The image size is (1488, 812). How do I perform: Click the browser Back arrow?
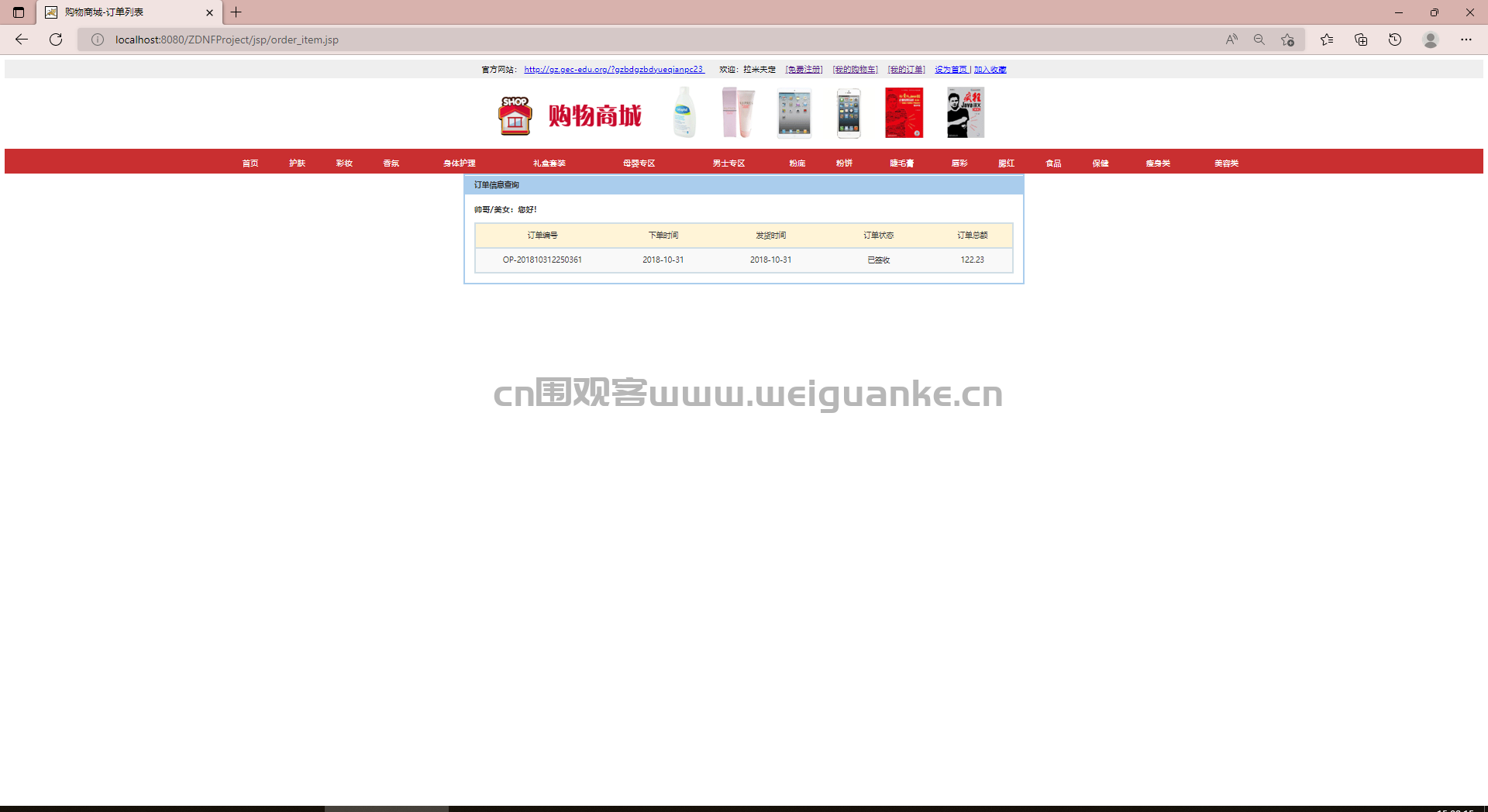(x=22, y=40)
